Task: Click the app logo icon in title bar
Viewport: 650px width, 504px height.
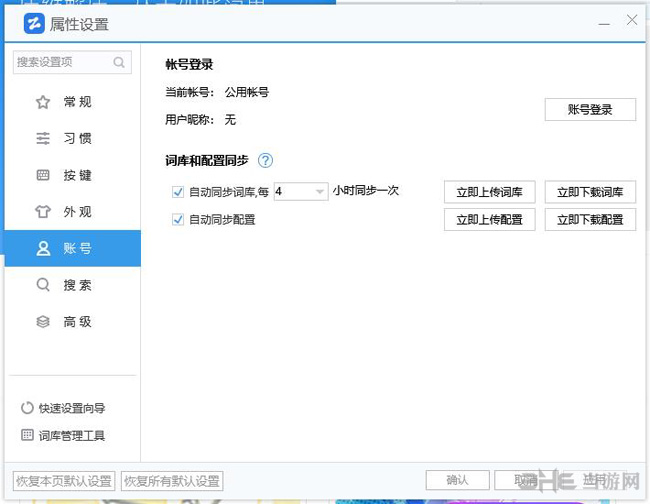Action: (x=34, y=24)
